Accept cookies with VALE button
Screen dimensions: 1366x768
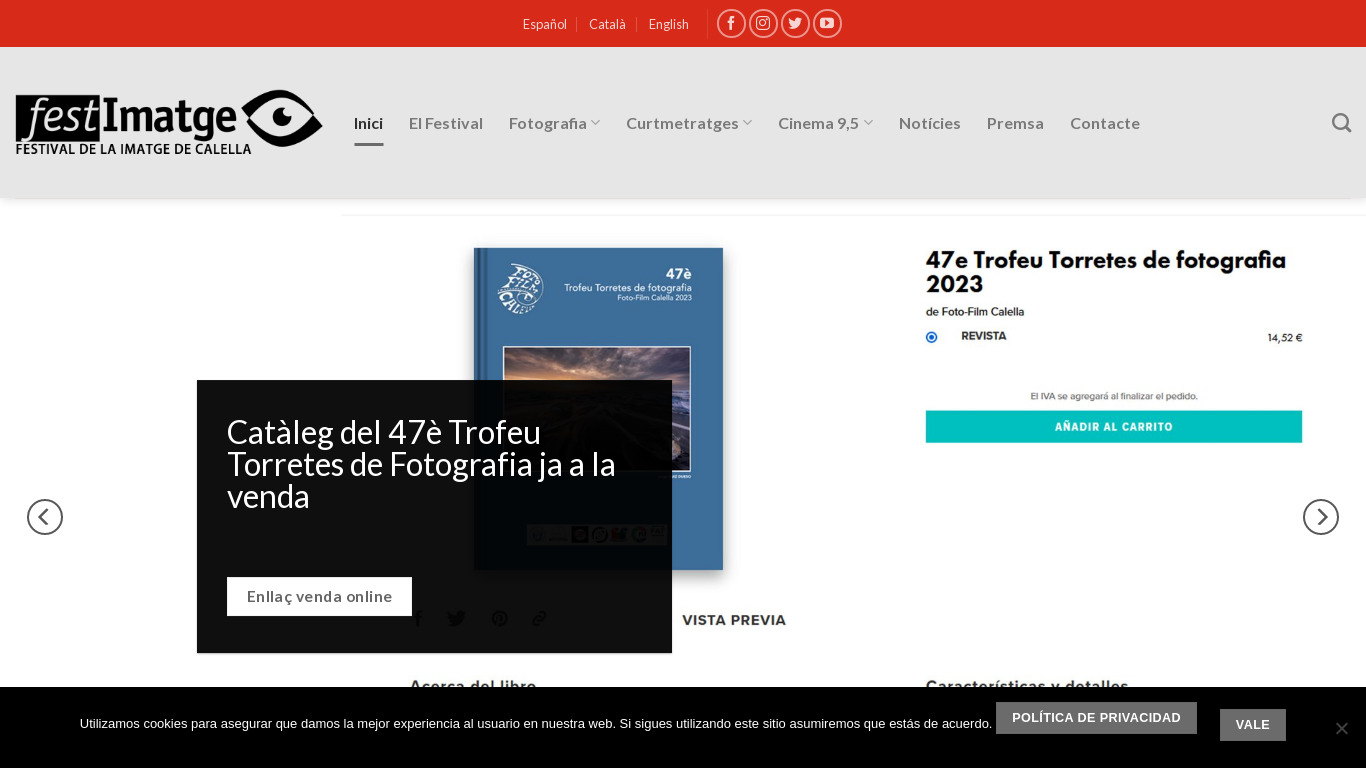[x=1253, y=725]
